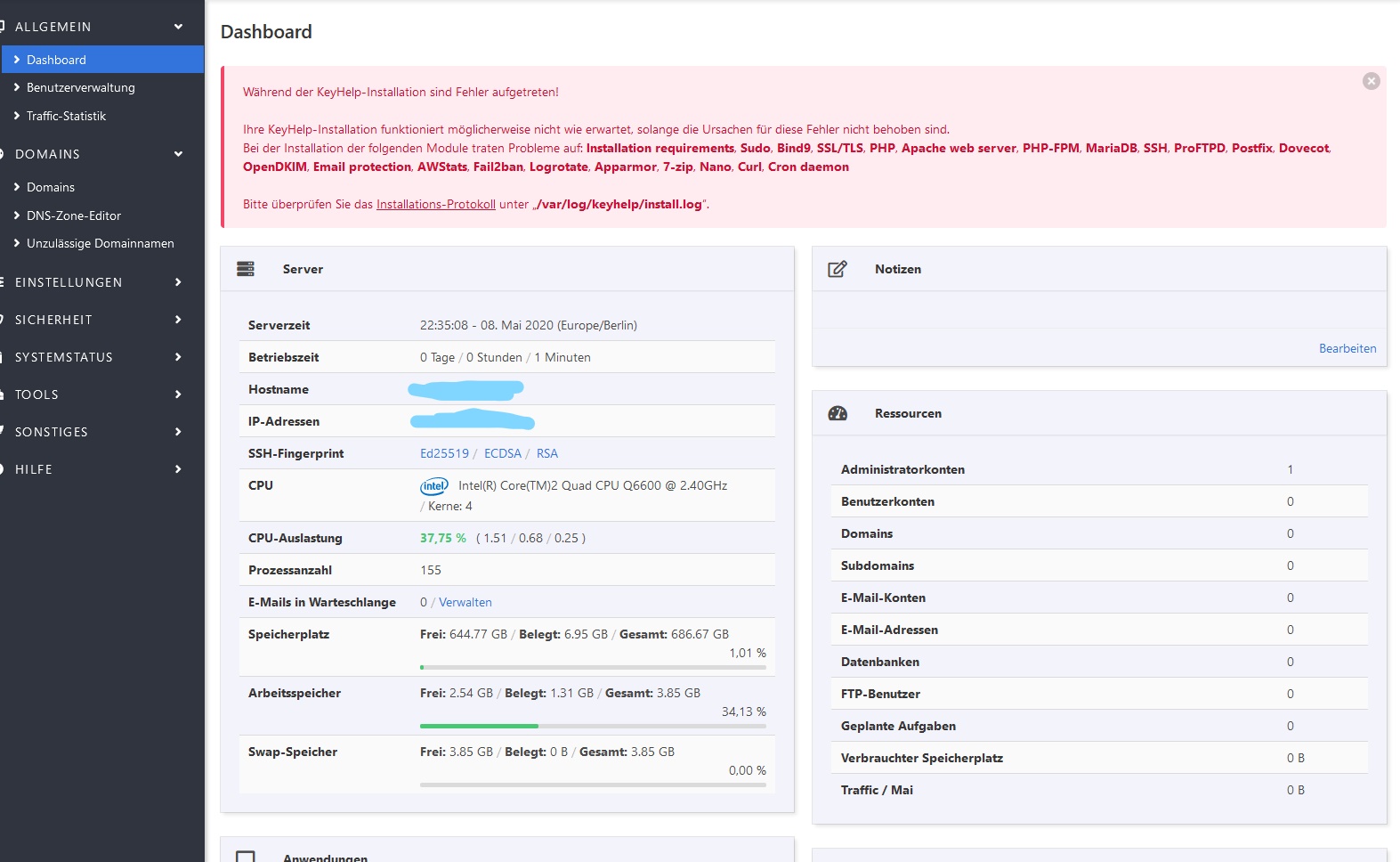Dismiss the installation error alert

pos(1372,81)
